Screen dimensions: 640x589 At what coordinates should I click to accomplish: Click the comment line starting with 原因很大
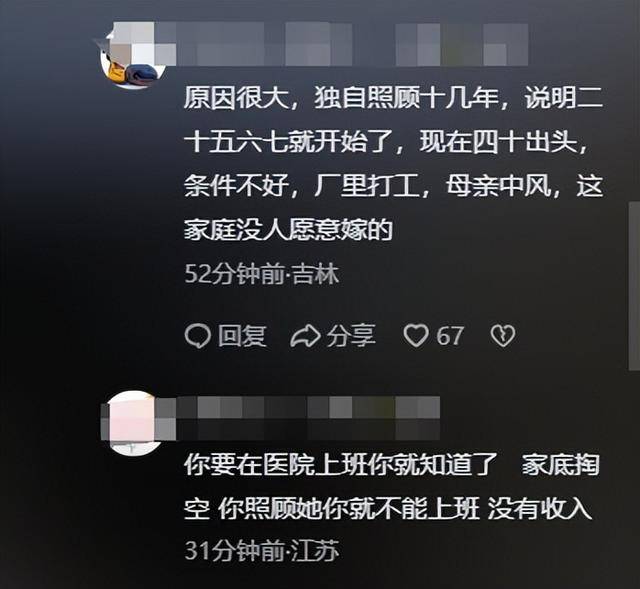(x=393, y=98)
